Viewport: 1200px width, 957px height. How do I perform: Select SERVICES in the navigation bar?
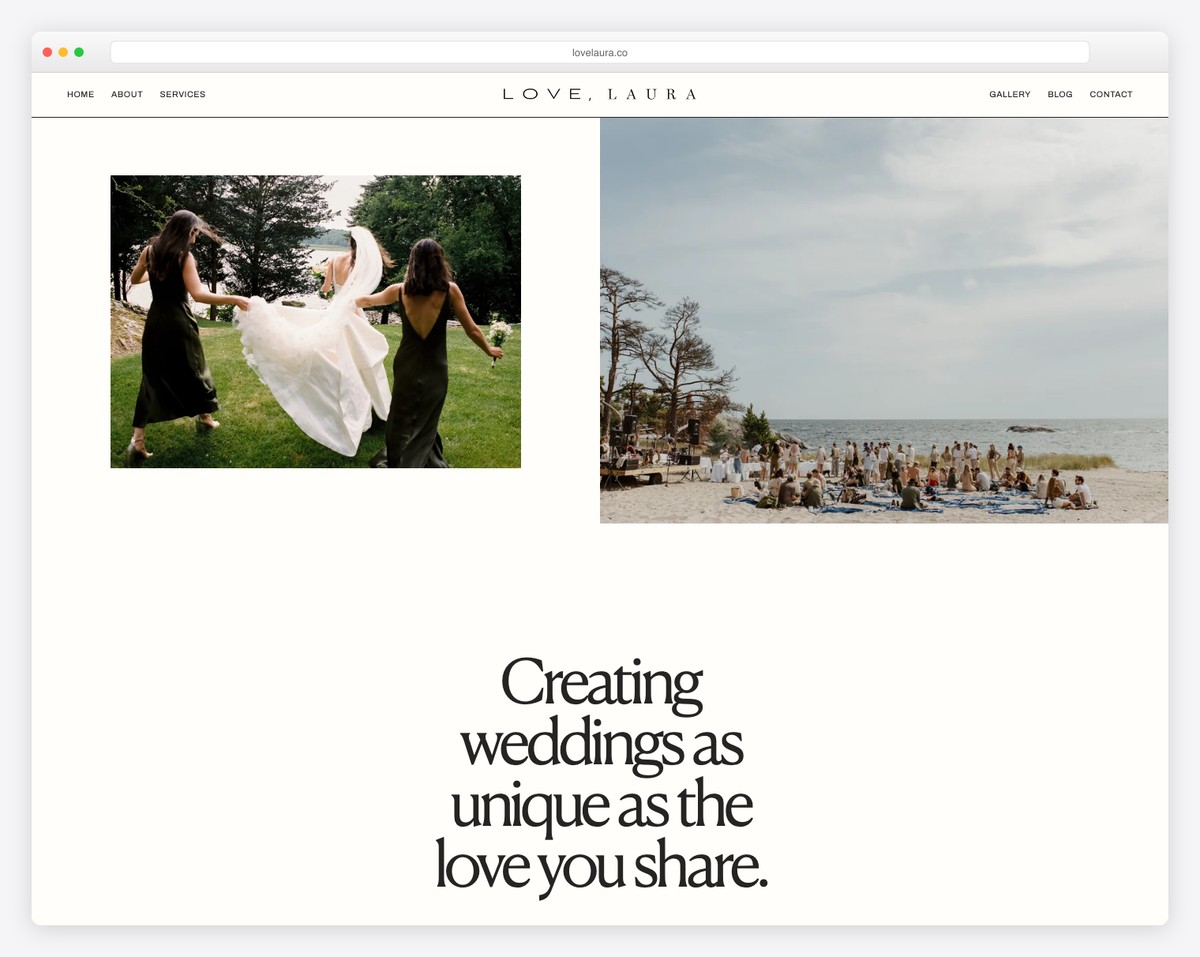182,94
